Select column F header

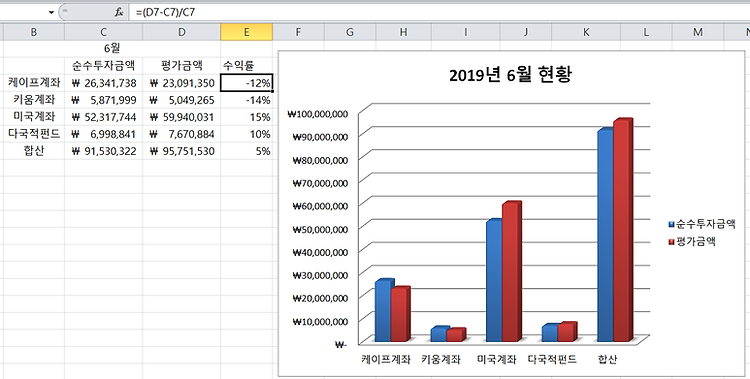coord(298,32)
